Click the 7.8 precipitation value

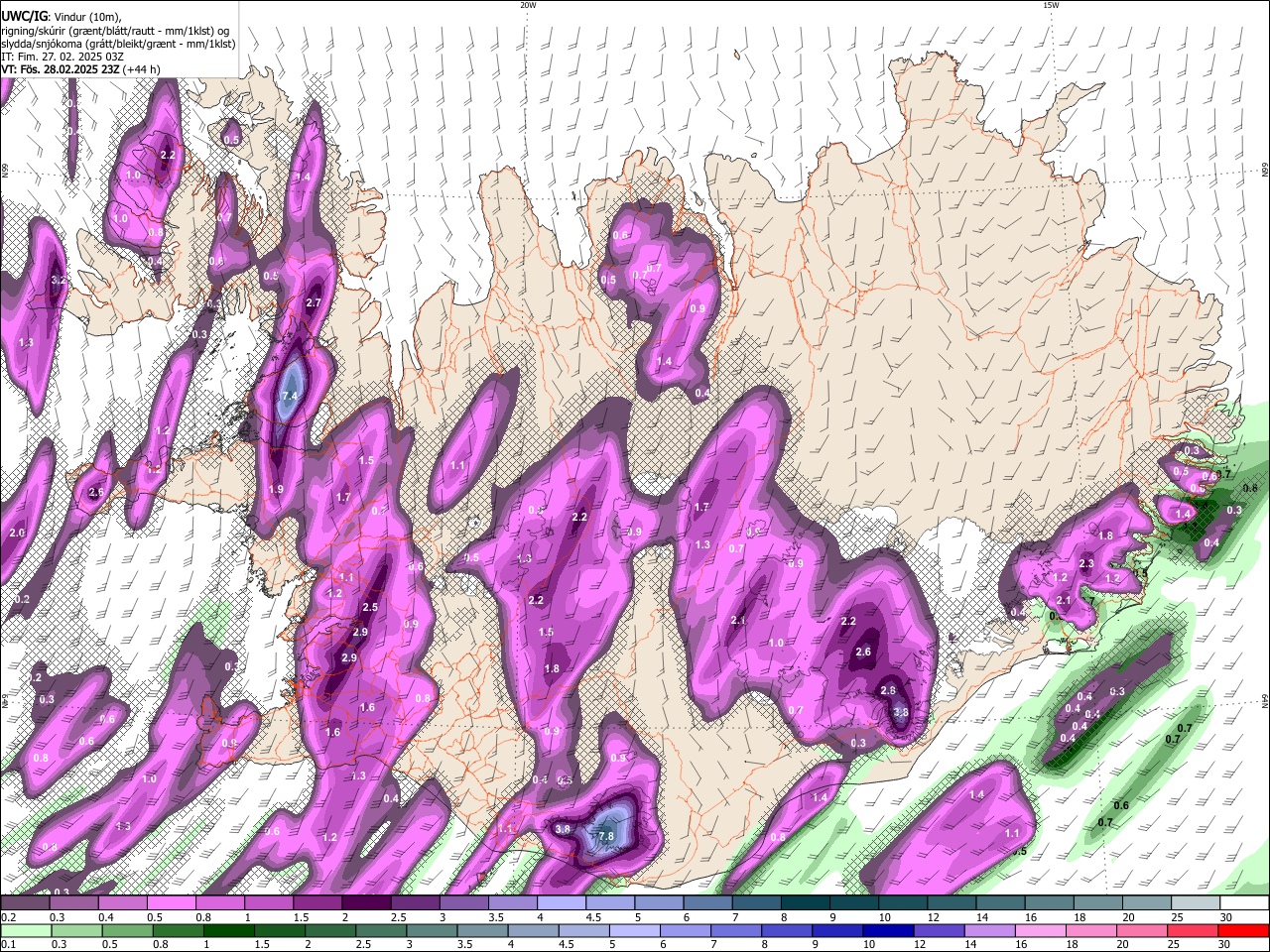pyautogui.click(x=607, y=837)
